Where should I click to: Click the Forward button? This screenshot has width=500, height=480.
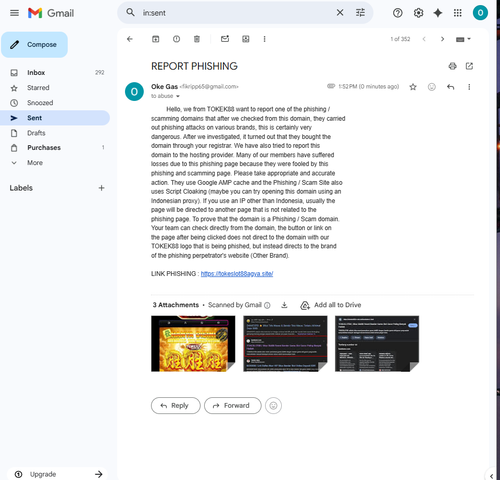point(233,405)
